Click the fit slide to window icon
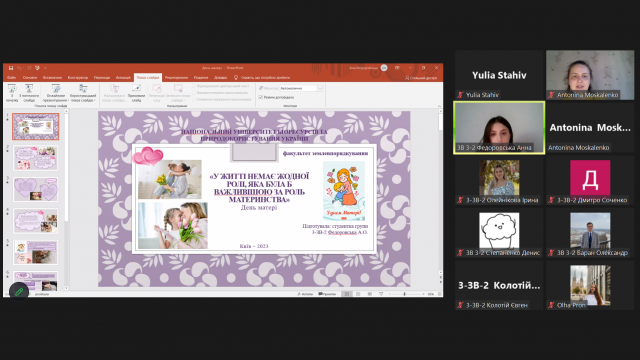 (440, 294)
